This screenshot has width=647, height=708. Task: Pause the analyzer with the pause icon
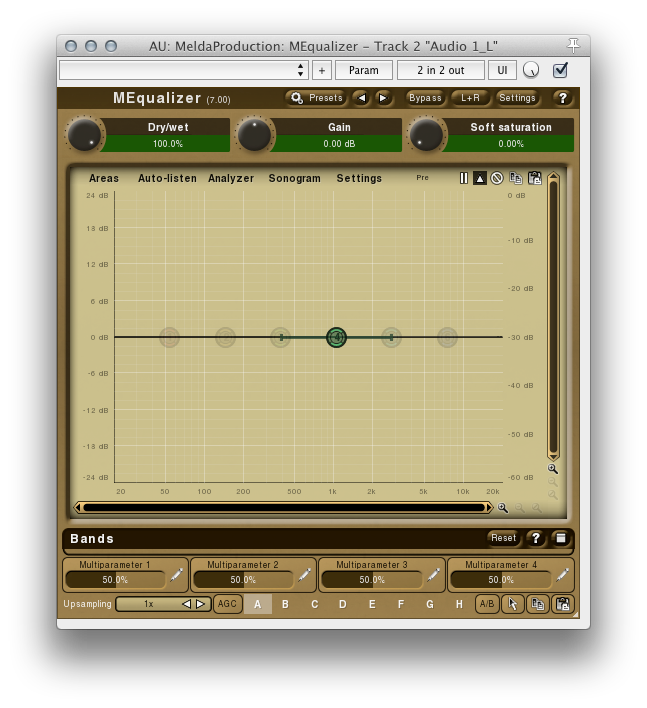click(464, 178)
